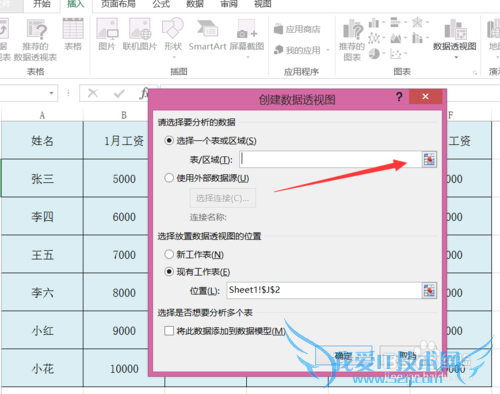The height and width of the screenshot is (394, 500).
Task: Expand the Name Box dropdown
Action: [51, 93]
